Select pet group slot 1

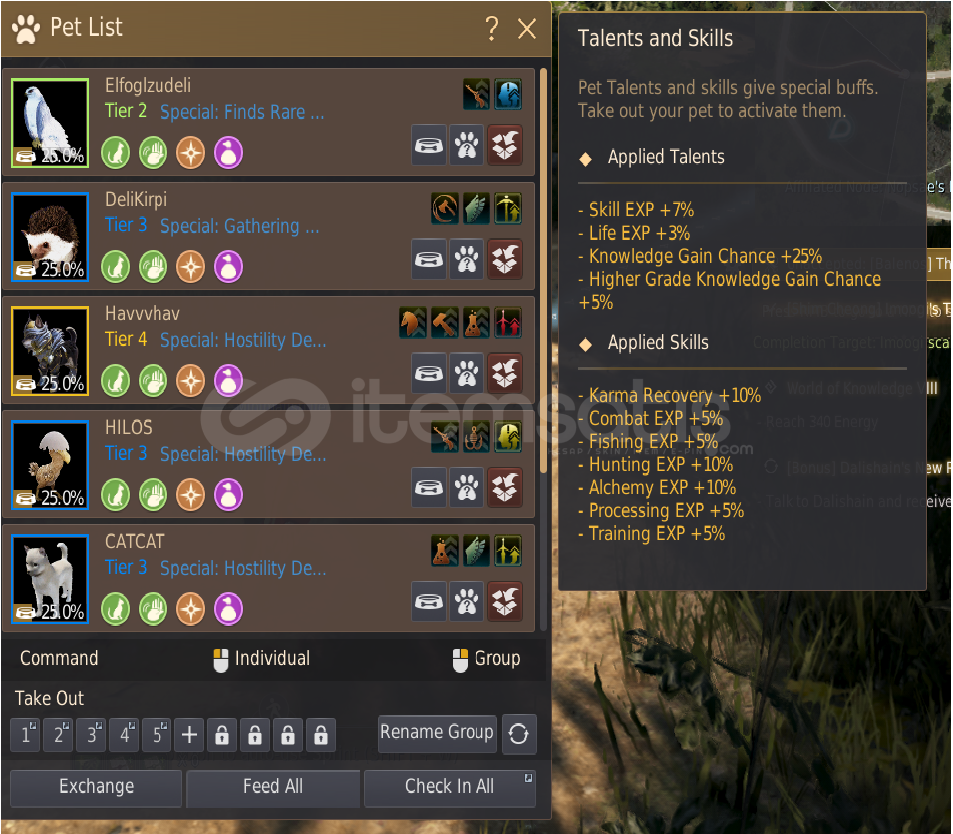[26, 735]
